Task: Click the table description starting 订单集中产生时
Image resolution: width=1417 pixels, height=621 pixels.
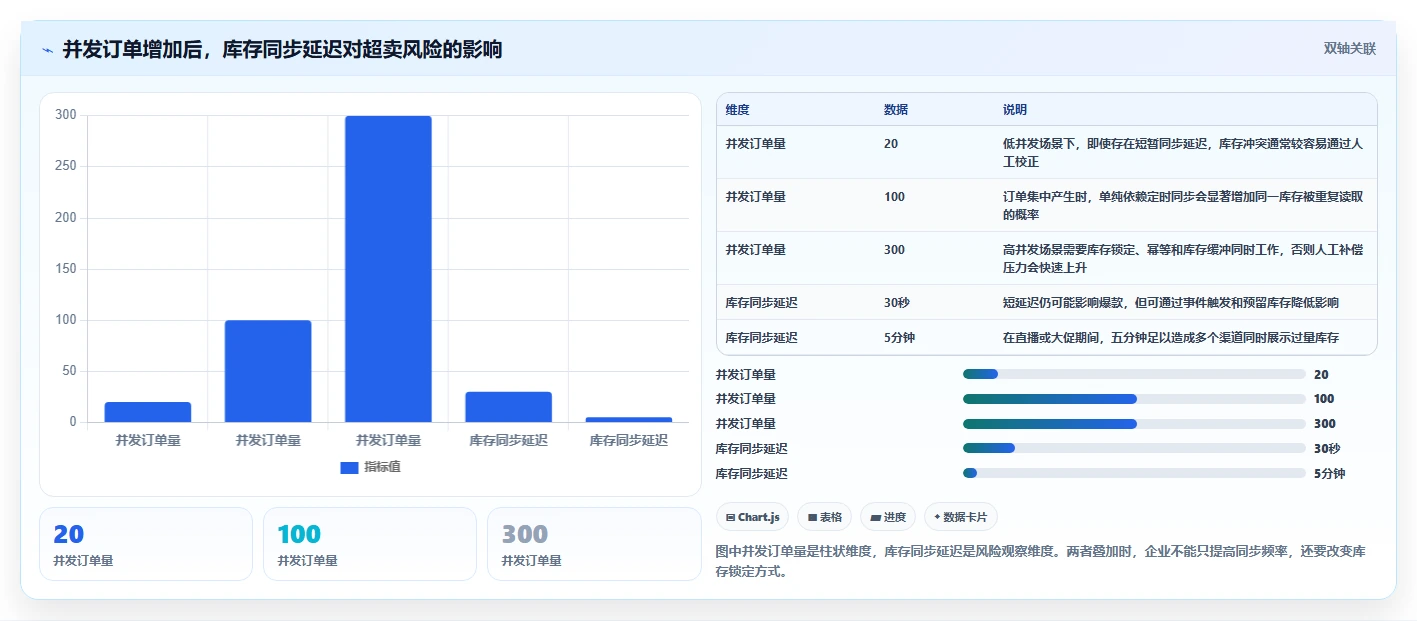Action: (x=1183, y=205)
